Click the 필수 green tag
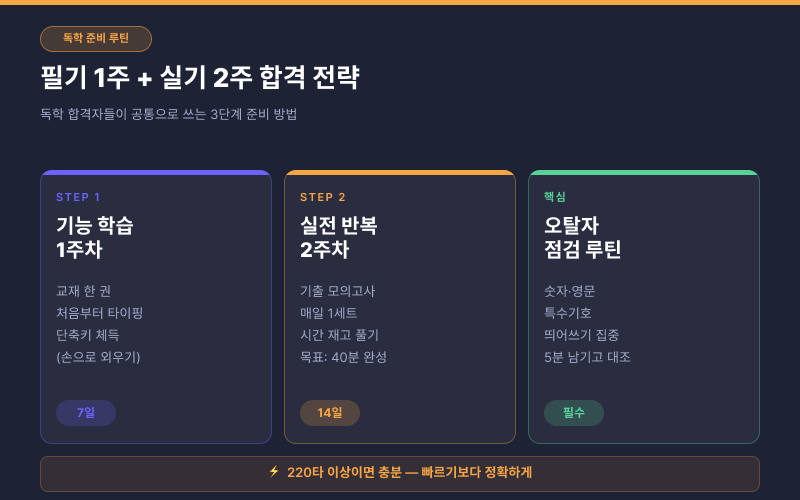 click(x=573, y=413)
